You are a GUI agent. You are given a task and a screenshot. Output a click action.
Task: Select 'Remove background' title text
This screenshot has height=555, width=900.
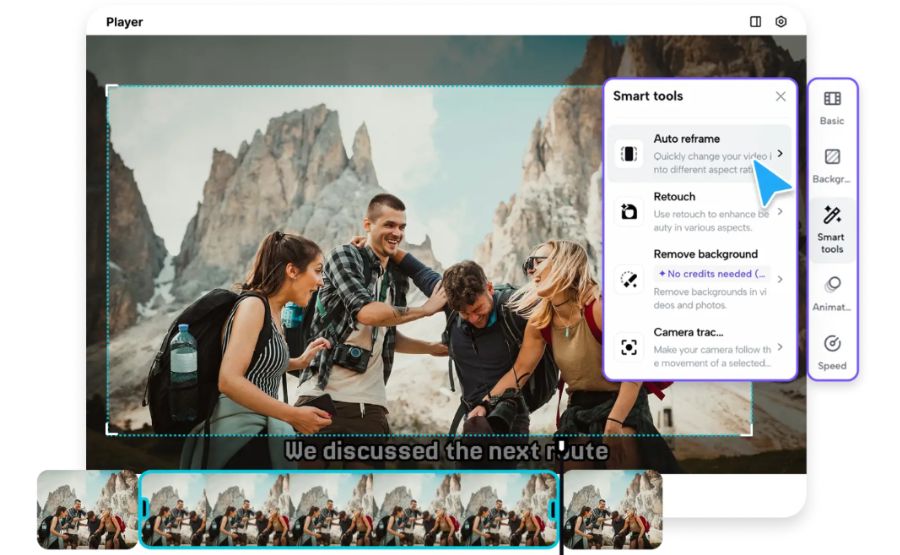pyautogui.click(x=705, y=254)
